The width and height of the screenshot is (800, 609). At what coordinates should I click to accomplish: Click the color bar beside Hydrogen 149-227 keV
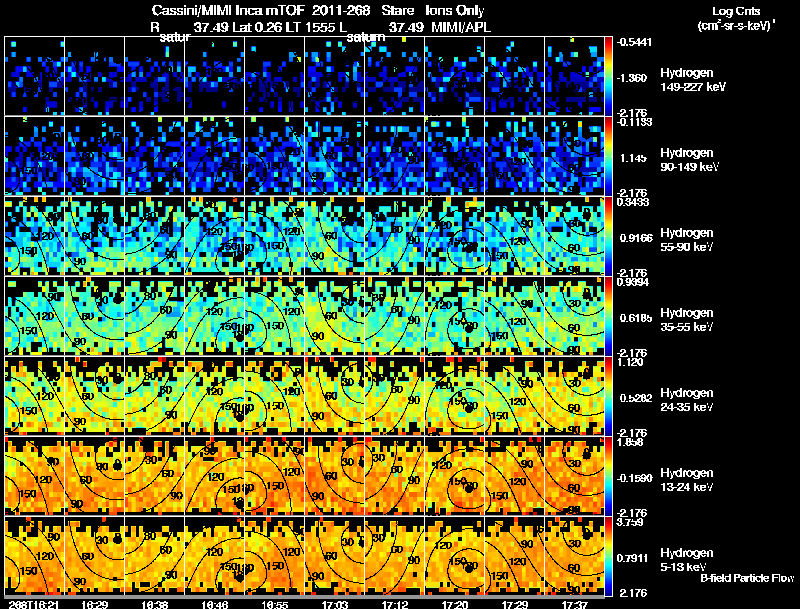[x=608, y=76]
